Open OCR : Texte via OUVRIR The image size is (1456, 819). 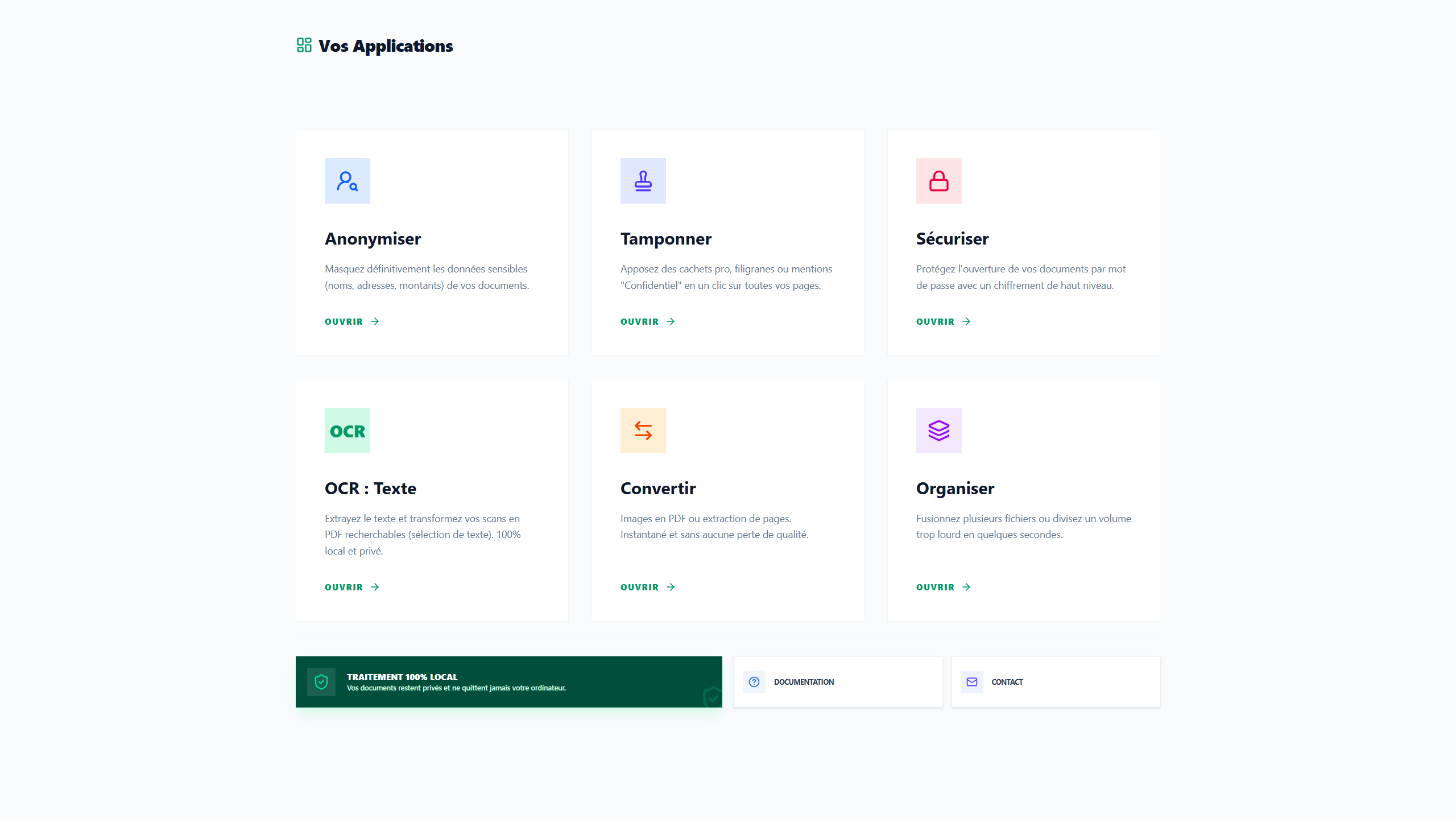[343, 587]
